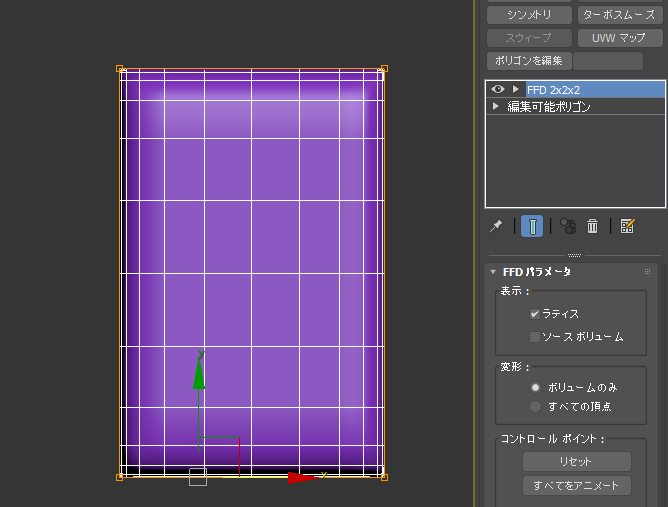The width and height of the screenshot is (668, 507).
Task: Click the ポリゴンを編集 button
Action: (529, 61)
